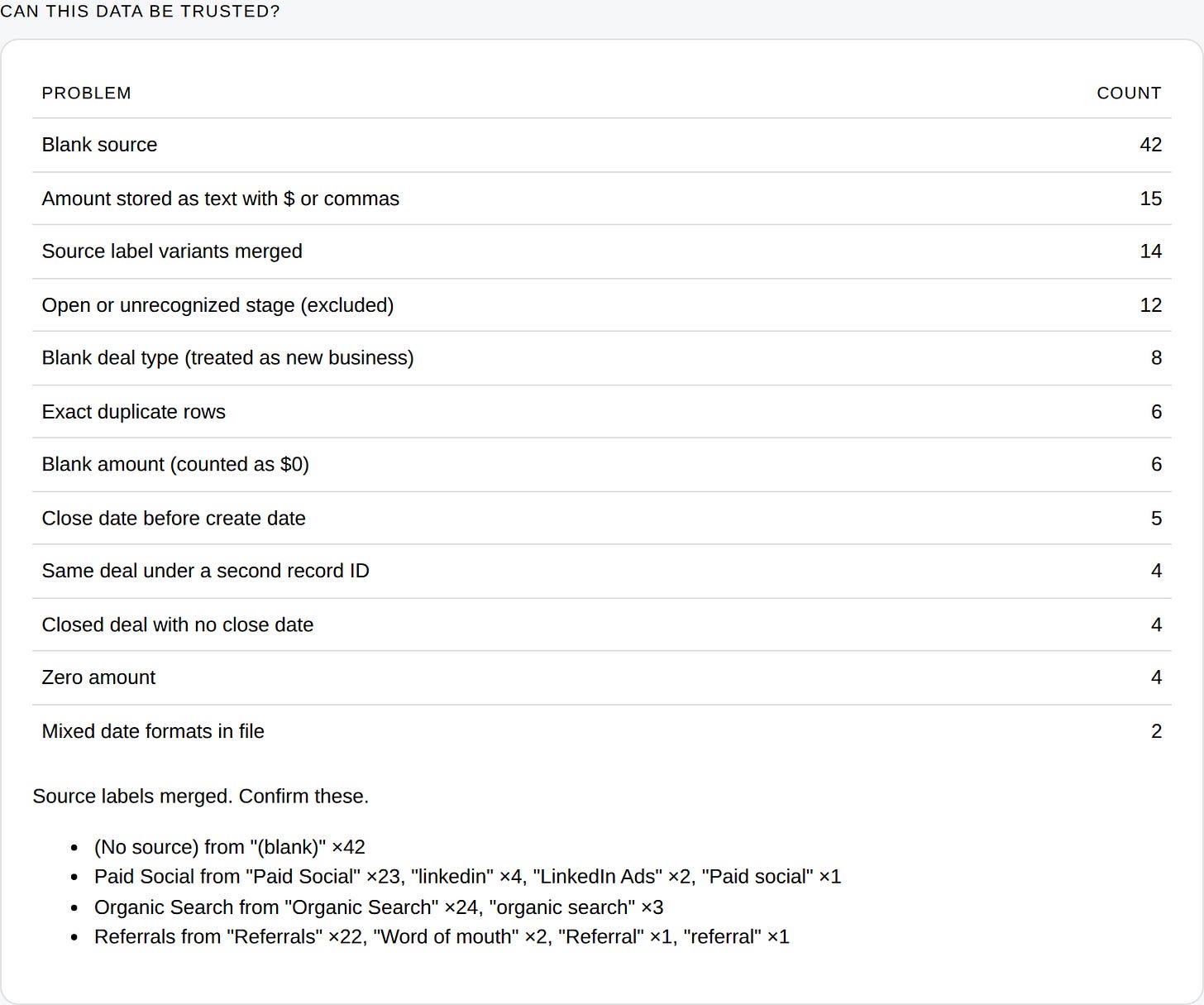Click the 'Blank deal type' row

(x=602, y=358)
